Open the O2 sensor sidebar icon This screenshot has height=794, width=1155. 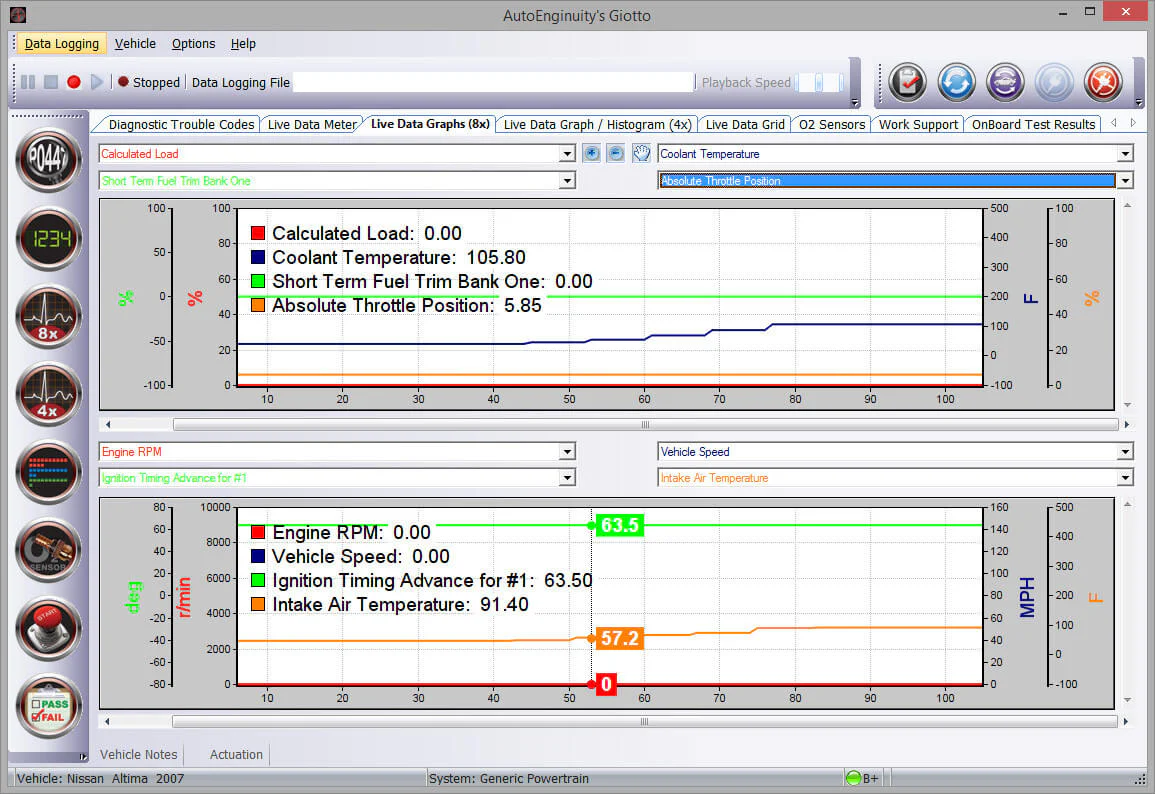pos(49,550)
